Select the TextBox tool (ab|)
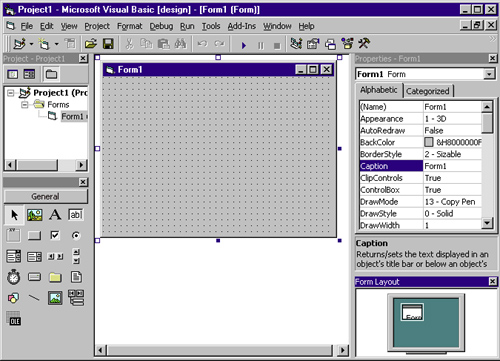The image size is (500, 361). point(76,215)
